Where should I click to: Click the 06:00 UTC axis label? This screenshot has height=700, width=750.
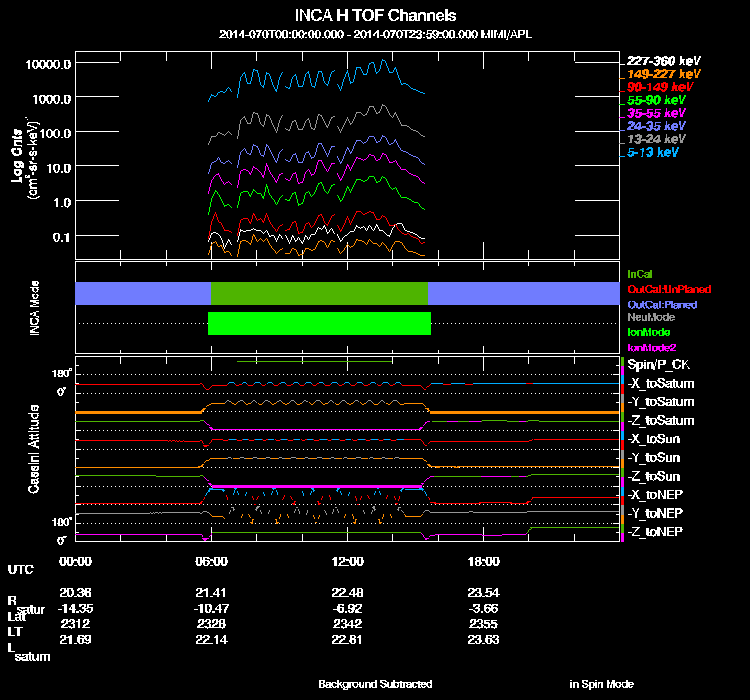click(211, 561)
